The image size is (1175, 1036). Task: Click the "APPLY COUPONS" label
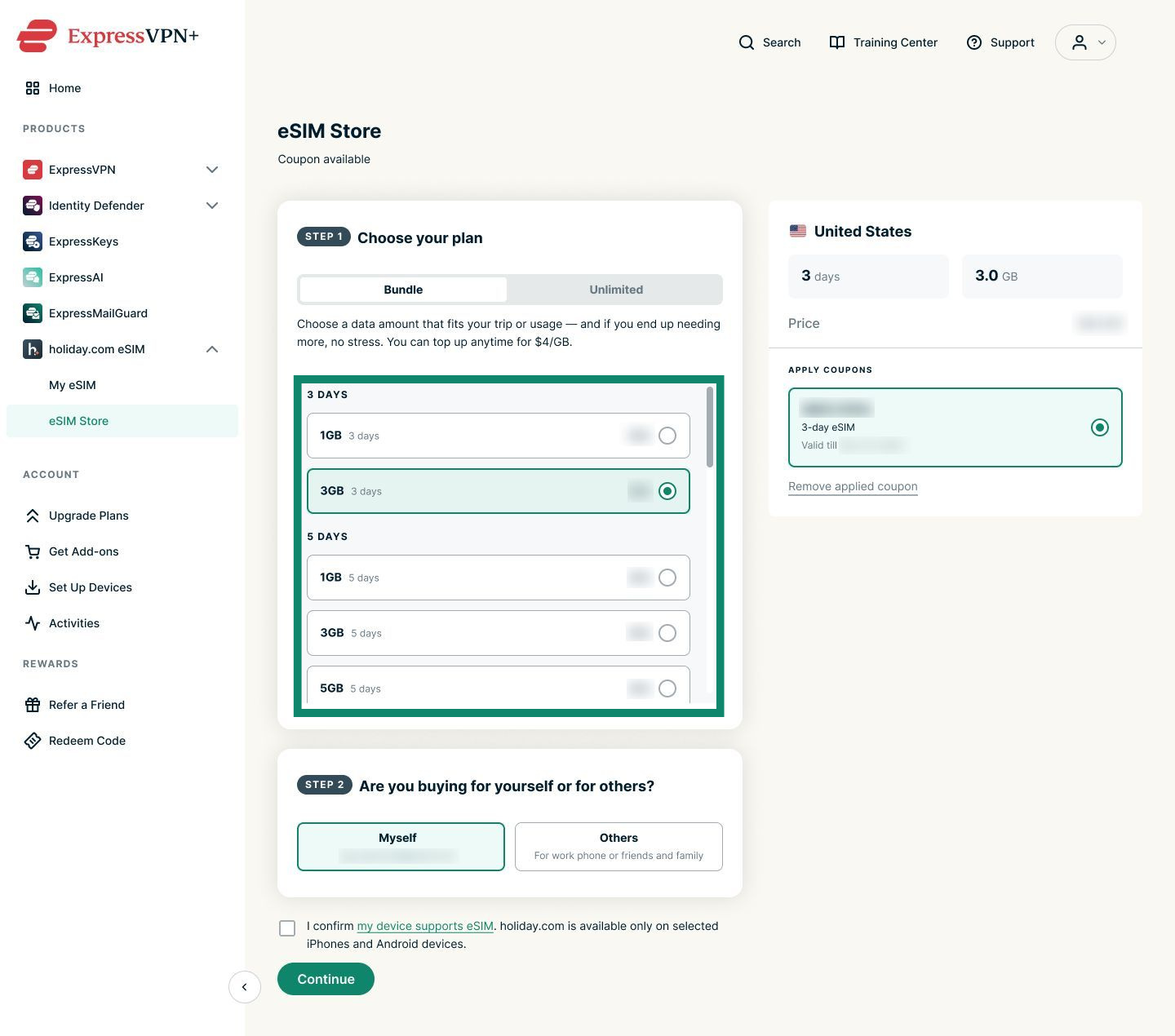point(830,370)
